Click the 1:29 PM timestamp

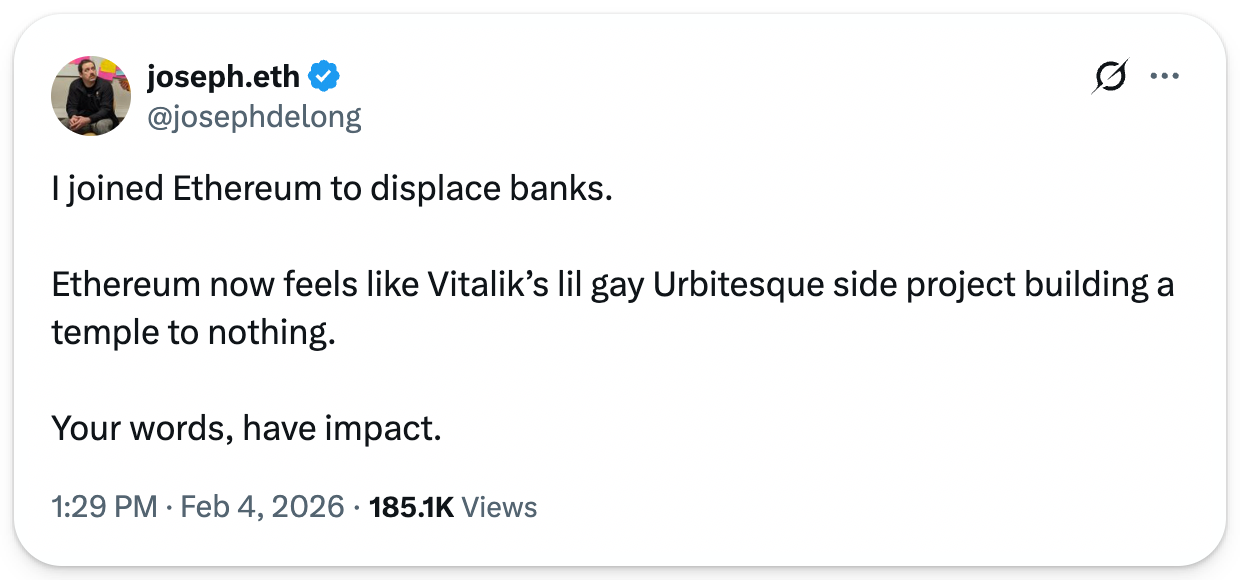[x=104, y=507]
